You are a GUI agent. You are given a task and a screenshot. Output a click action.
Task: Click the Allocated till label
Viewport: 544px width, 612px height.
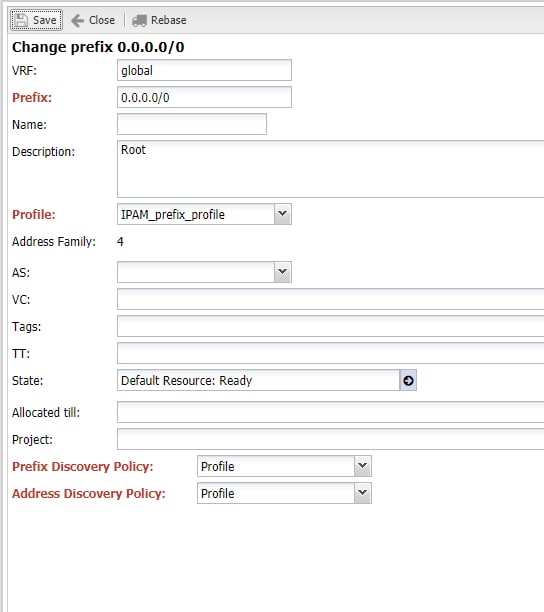[46, 413]
